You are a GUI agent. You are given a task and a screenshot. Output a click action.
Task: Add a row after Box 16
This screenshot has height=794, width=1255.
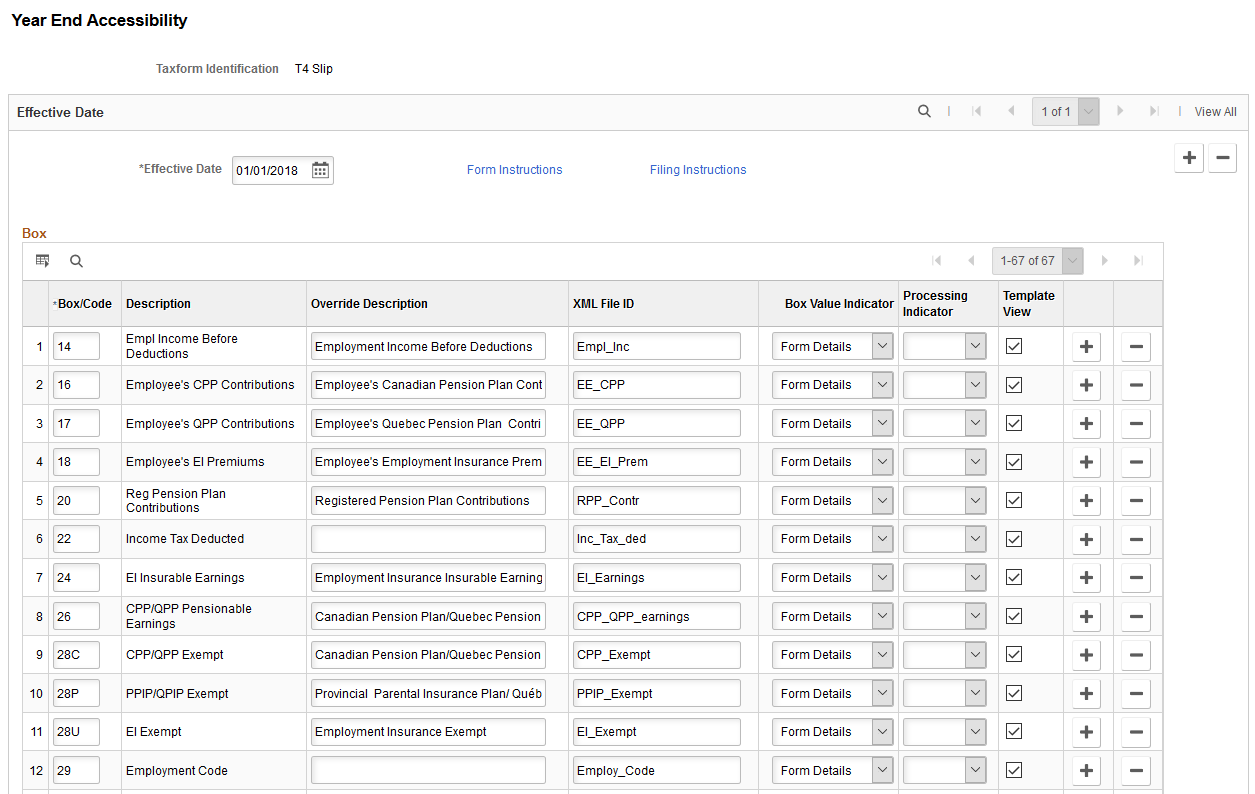(x=1087, y=385)
